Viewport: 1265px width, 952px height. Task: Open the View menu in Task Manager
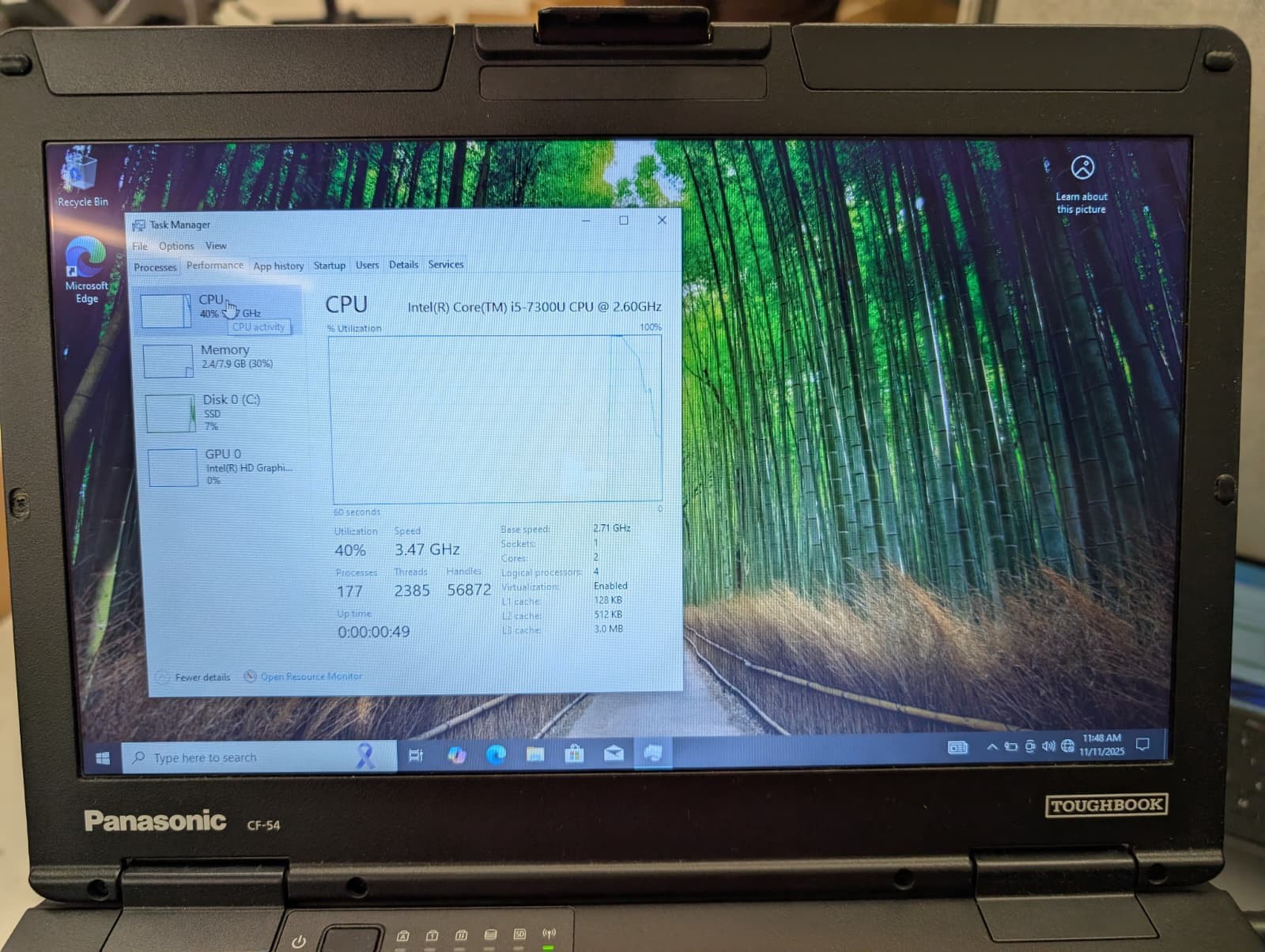pyautogui.click(x=216, y=246)
